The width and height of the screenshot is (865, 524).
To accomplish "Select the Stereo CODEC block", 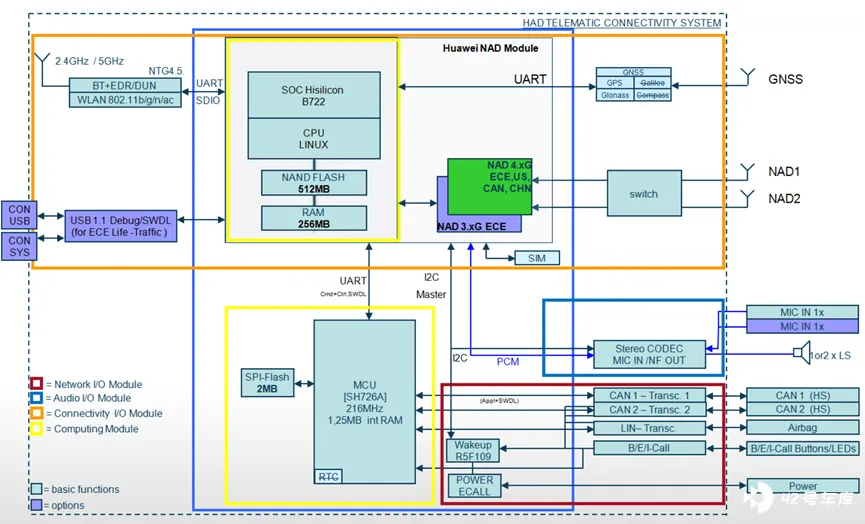I will 649,355.
